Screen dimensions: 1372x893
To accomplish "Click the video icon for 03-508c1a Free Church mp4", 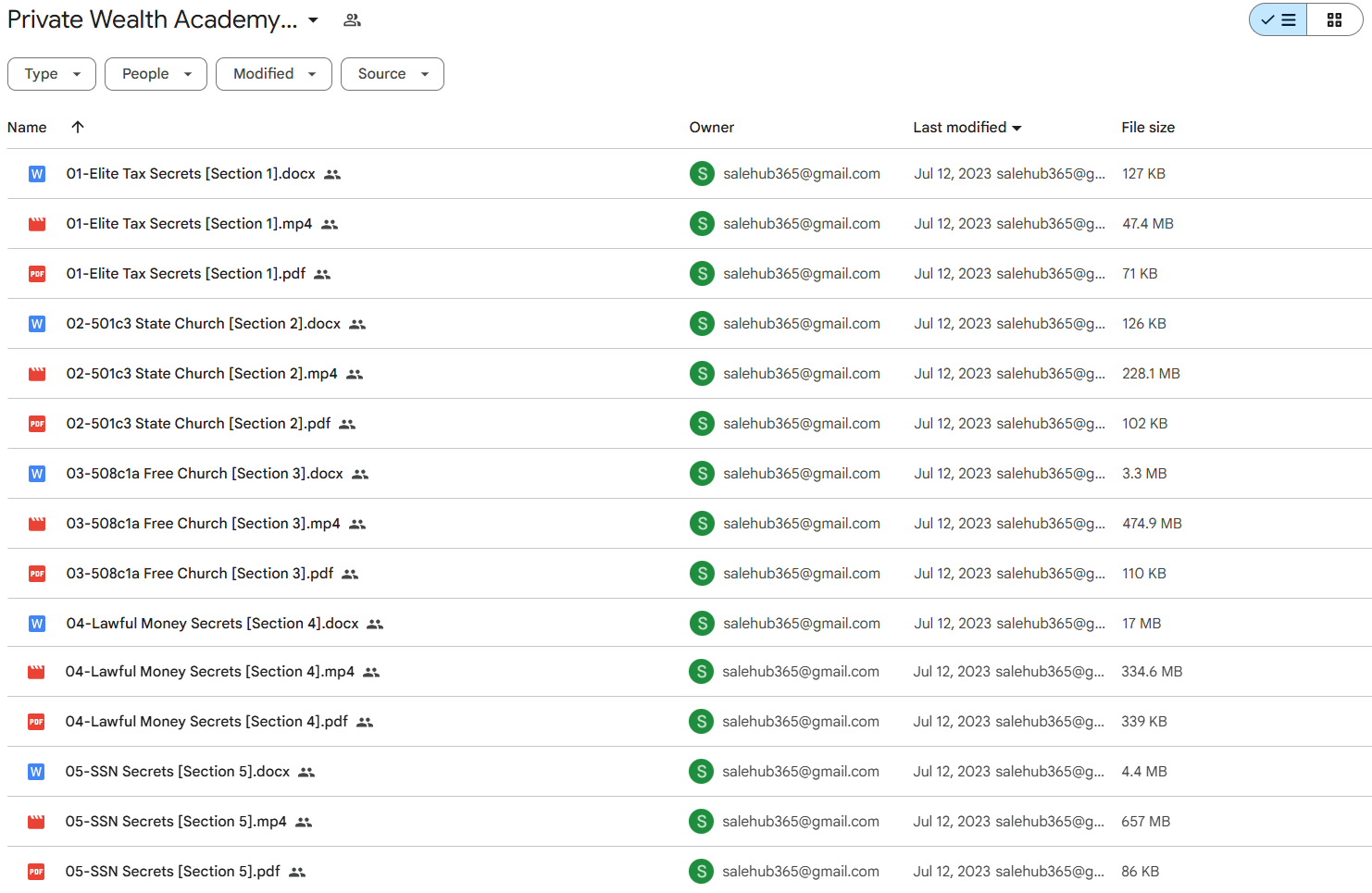I will (x=37, y=524).
